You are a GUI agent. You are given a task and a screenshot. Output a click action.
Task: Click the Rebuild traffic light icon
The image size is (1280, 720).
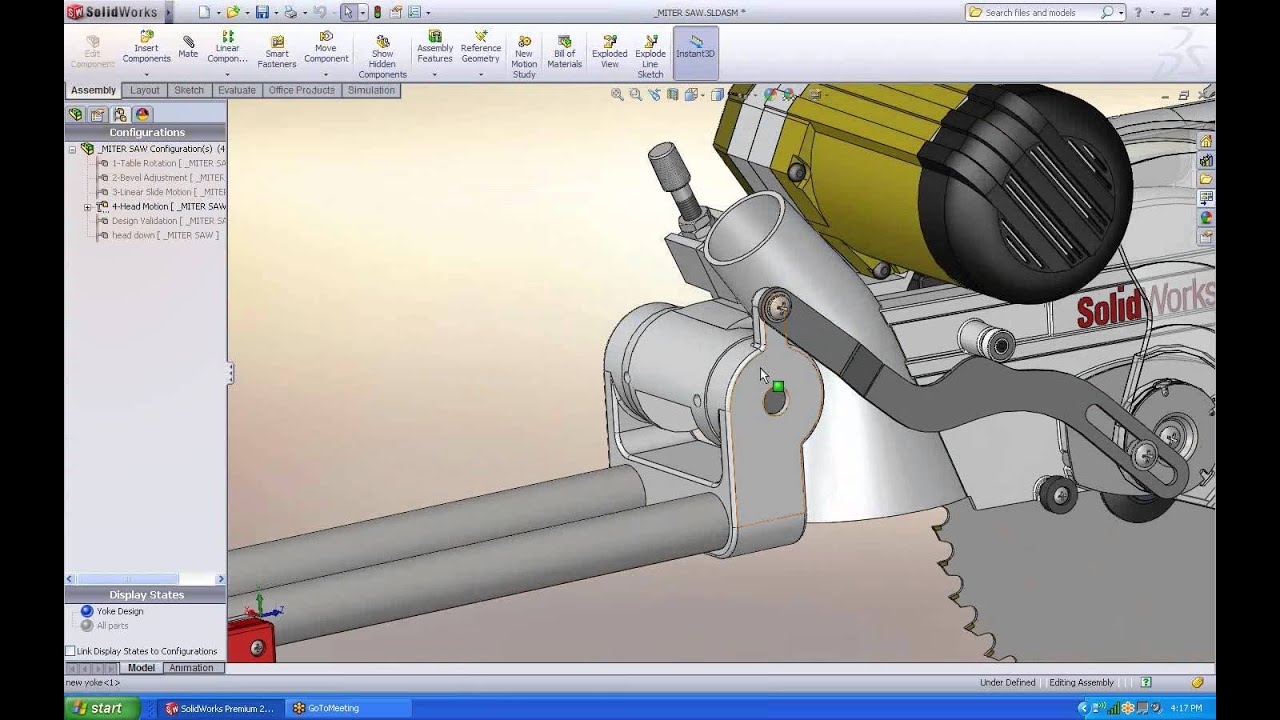point(377,12)
